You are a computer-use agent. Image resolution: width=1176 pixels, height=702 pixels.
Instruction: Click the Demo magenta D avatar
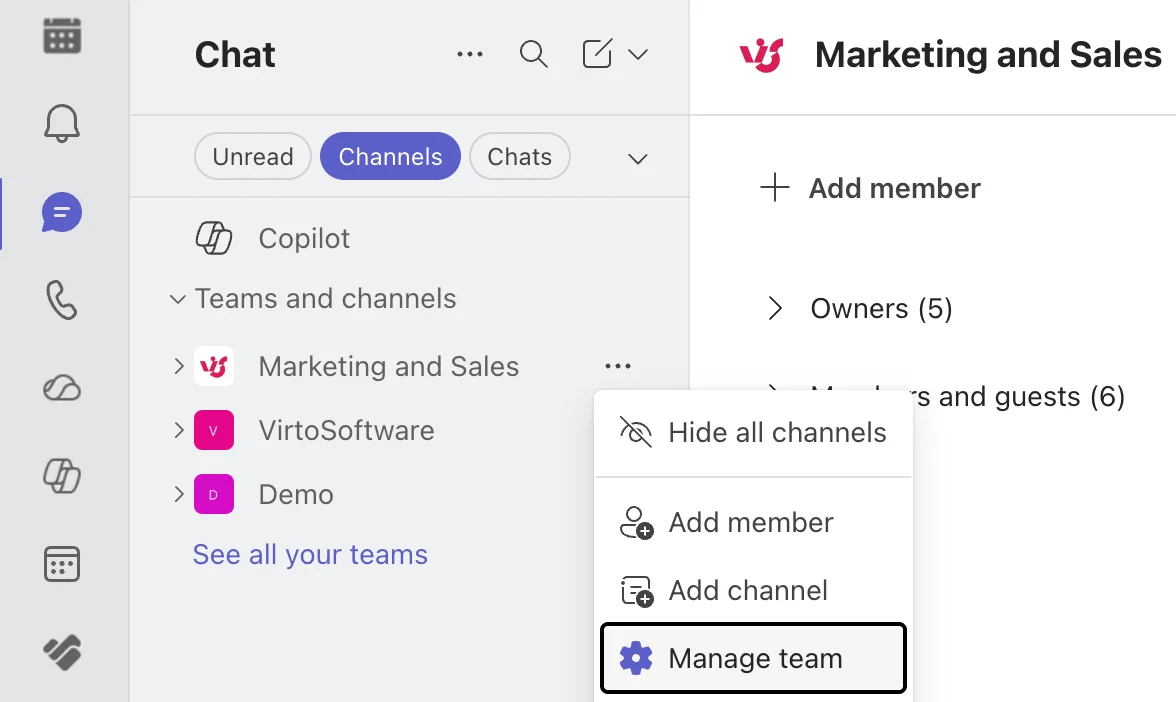(x=214, y=494)
